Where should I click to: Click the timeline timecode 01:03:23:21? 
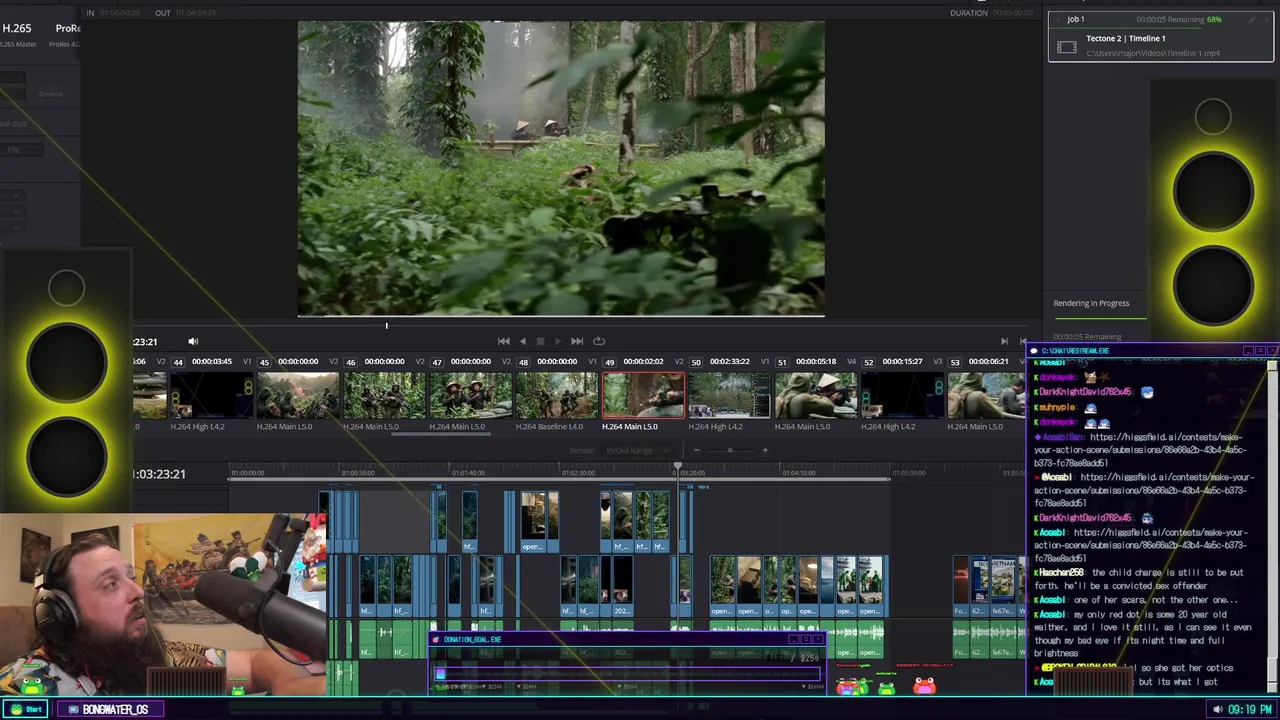pyautogui.click(x=159, y=474)
